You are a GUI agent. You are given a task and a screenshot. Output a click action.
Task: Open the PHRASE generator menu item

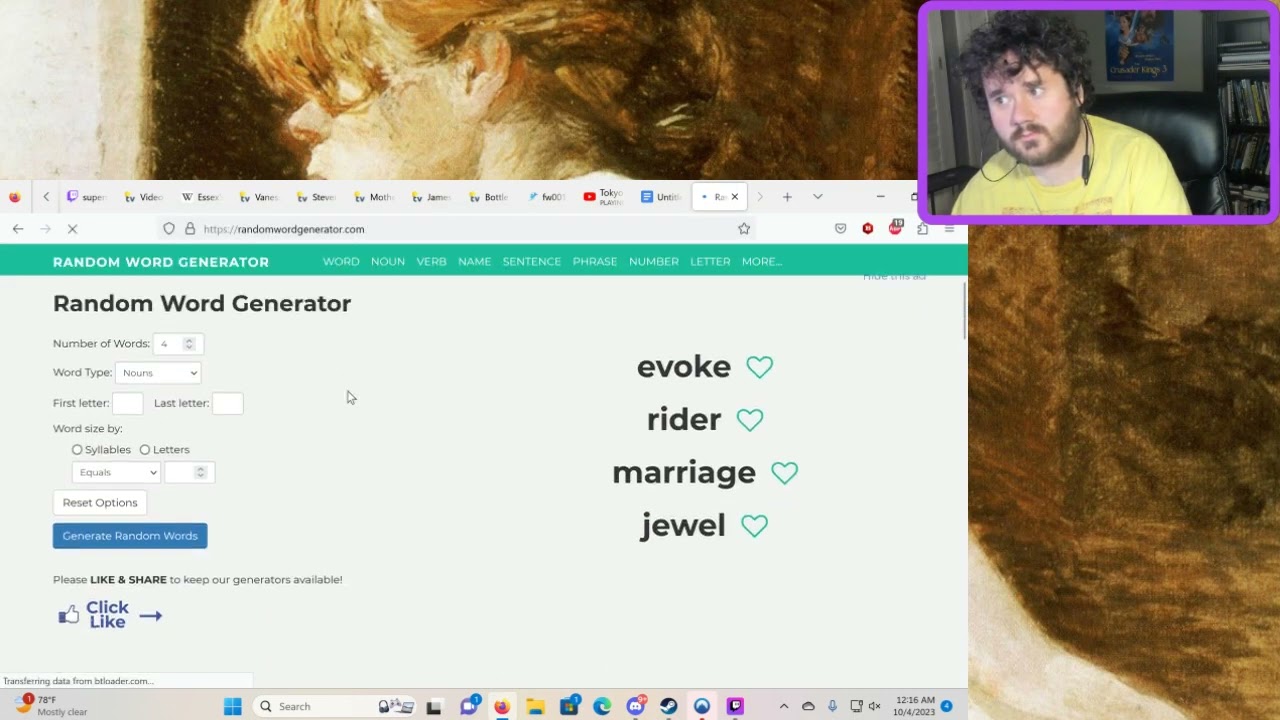pyautogui.click(x=595, y=262)
